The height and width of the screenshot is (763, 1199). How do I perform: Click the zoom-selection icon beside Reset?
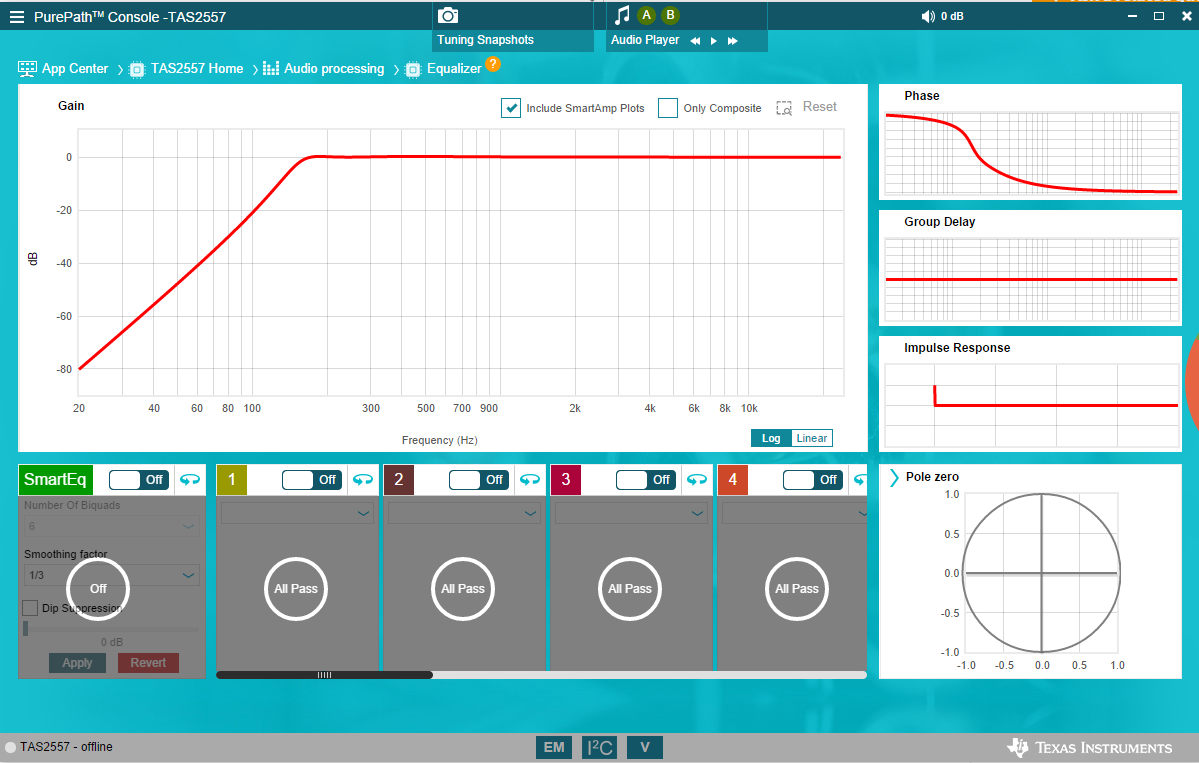tap(784, 108)
